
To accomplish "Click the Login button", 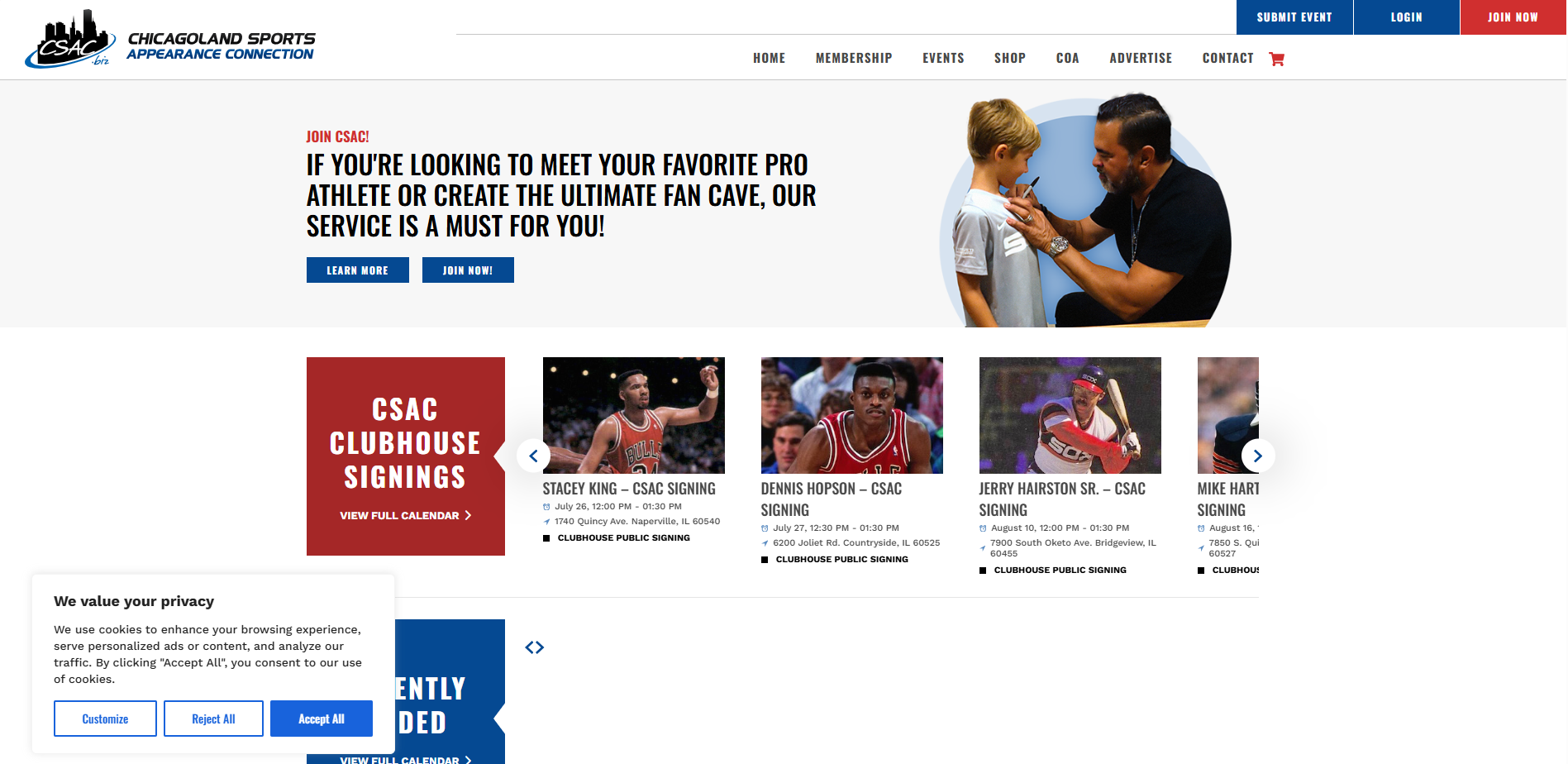I will click(x=1407, y=17).
